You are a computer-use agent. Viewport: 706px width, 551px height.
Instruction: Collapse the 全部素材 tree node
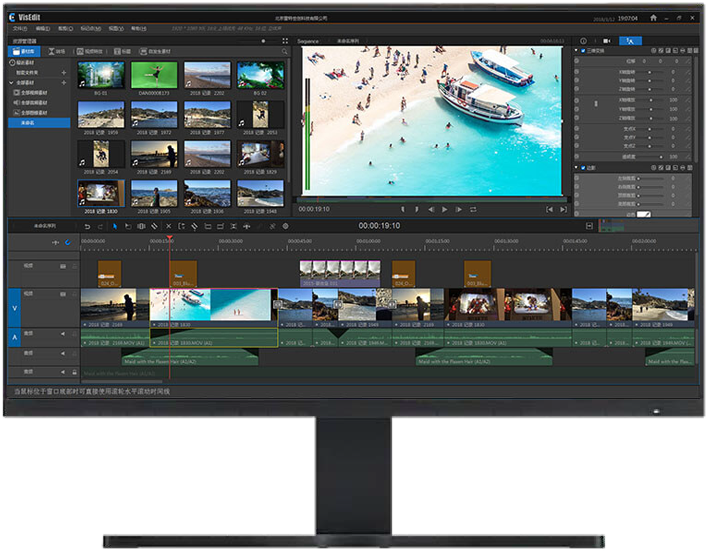11,82
